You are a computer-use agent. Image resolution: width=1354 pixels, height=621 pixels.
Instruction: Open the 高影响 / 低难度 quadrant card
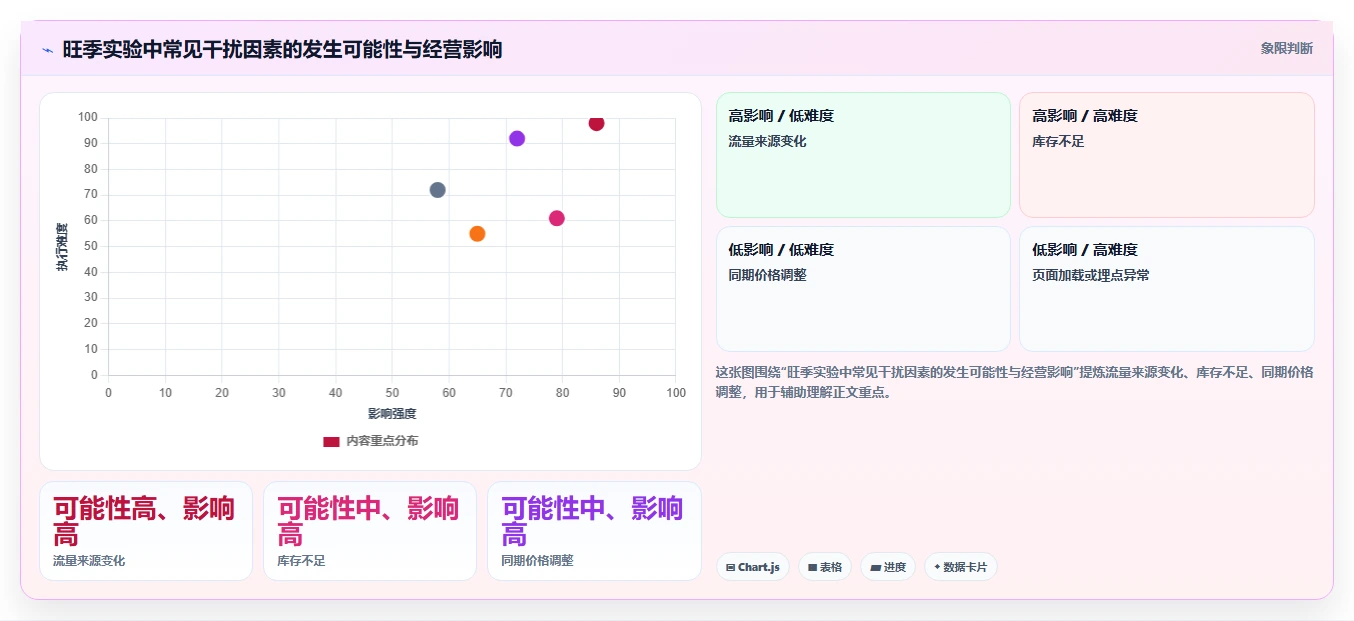(864, 155)
